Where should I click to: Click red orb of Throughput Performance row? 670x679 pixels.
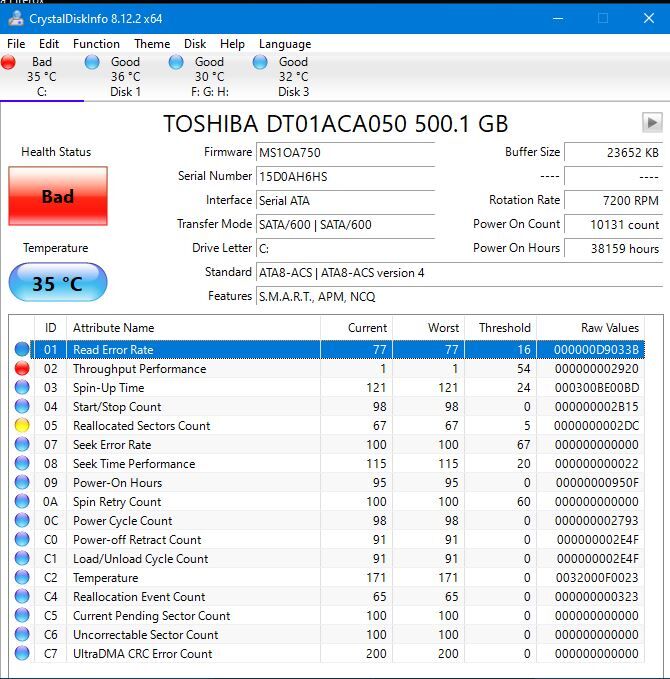tap(22, 368)
